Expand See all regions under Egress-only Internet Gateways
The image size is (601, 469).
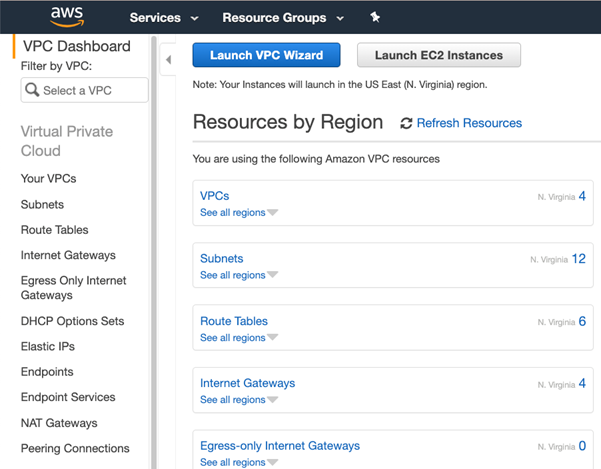239,462
